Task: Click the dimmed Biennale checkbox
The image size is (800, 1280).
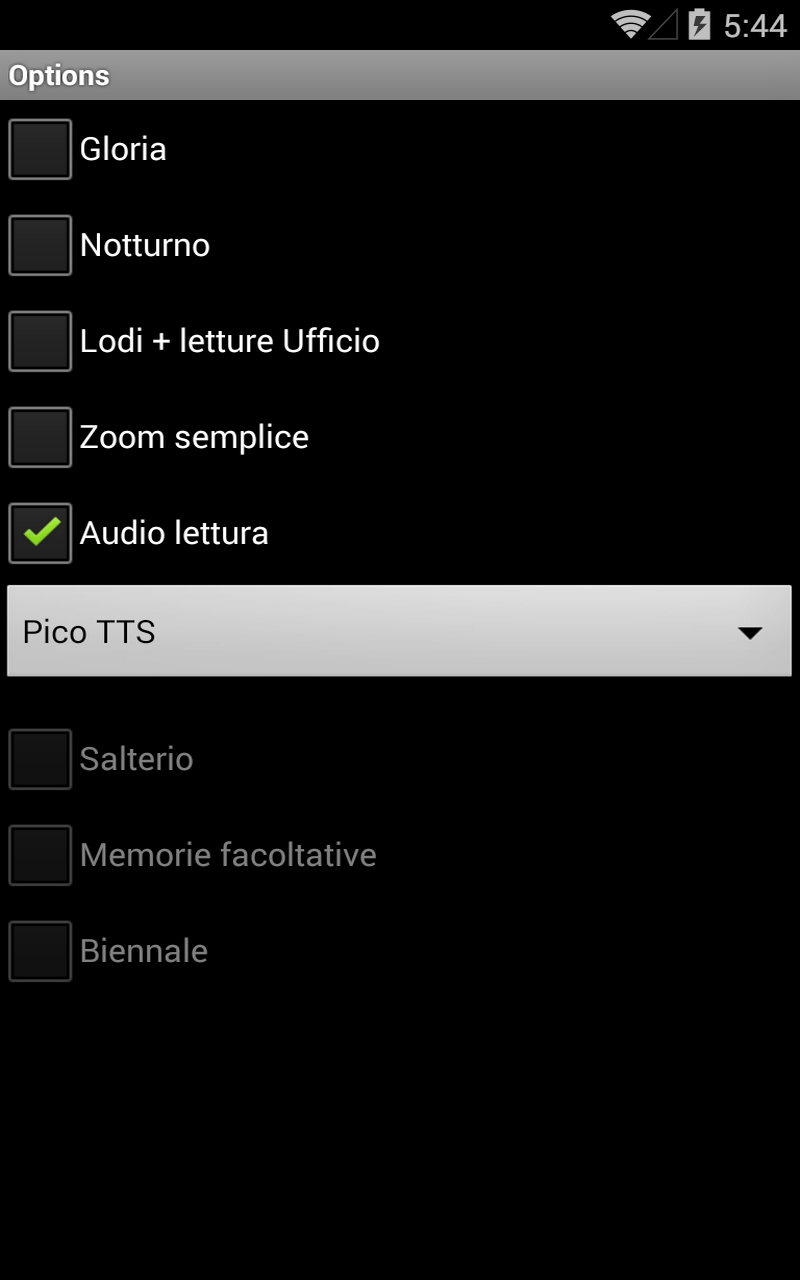Action: [40, 951]
